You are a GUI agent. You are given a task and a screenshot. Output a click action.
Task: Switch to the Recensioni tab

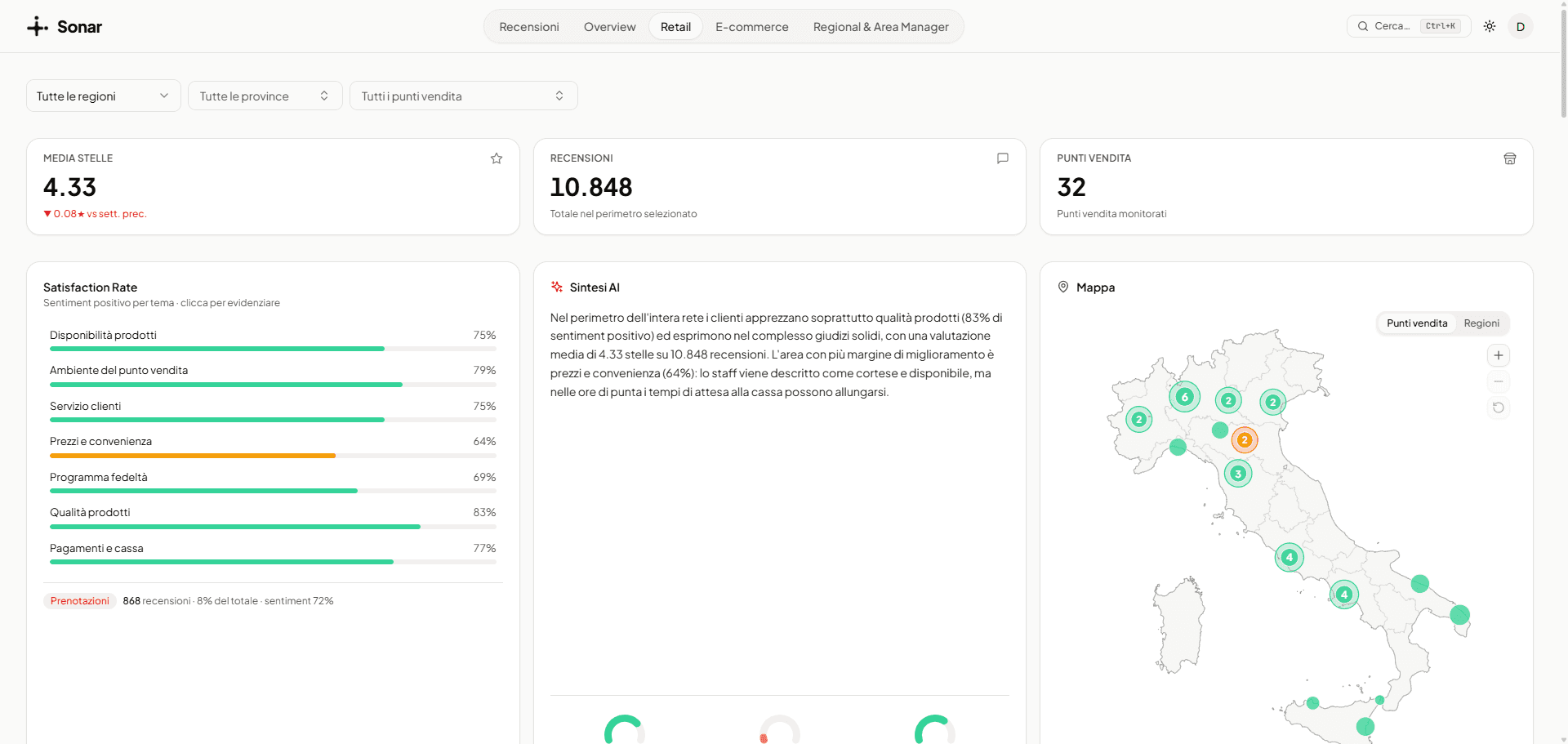(529, 27)
